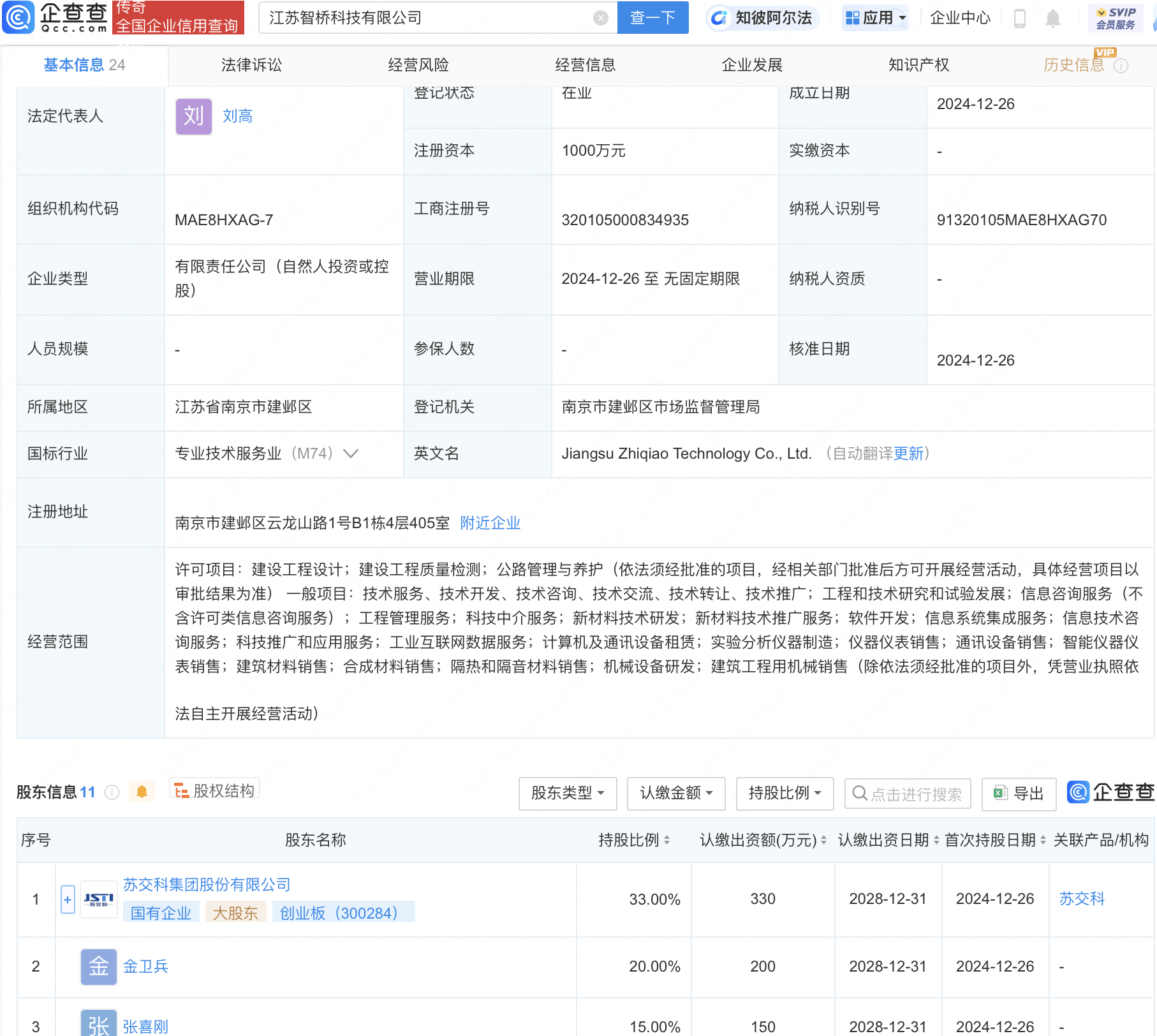Screen dimensions: 1157x1036
Task: Switch to the 法律诉讼 tab
Action: tap(251, 65)
